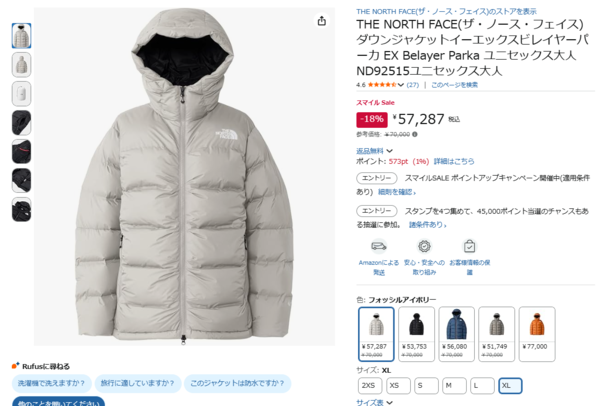Ask Rufus if the jacket is waterproof
The image size is (600, 406).
pyautogui.click(x=237, y=383)
